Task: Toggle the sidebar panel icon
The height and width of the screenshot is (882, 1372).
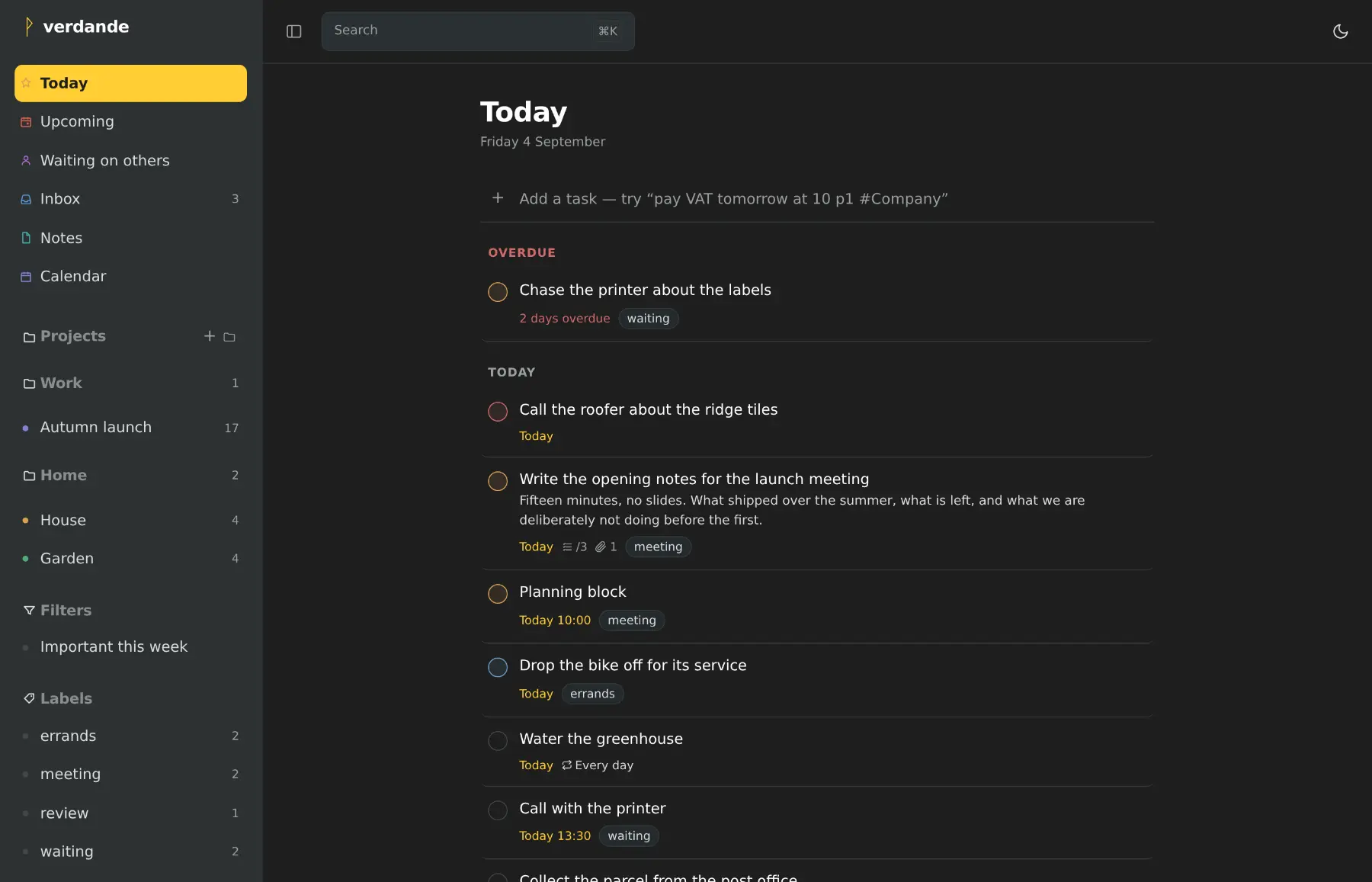Action: 294,31
